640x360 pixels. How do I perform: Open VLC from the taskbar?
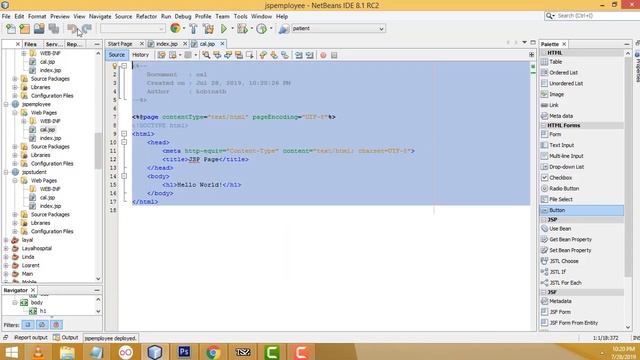pyautogui.click(x=38, y=352)
